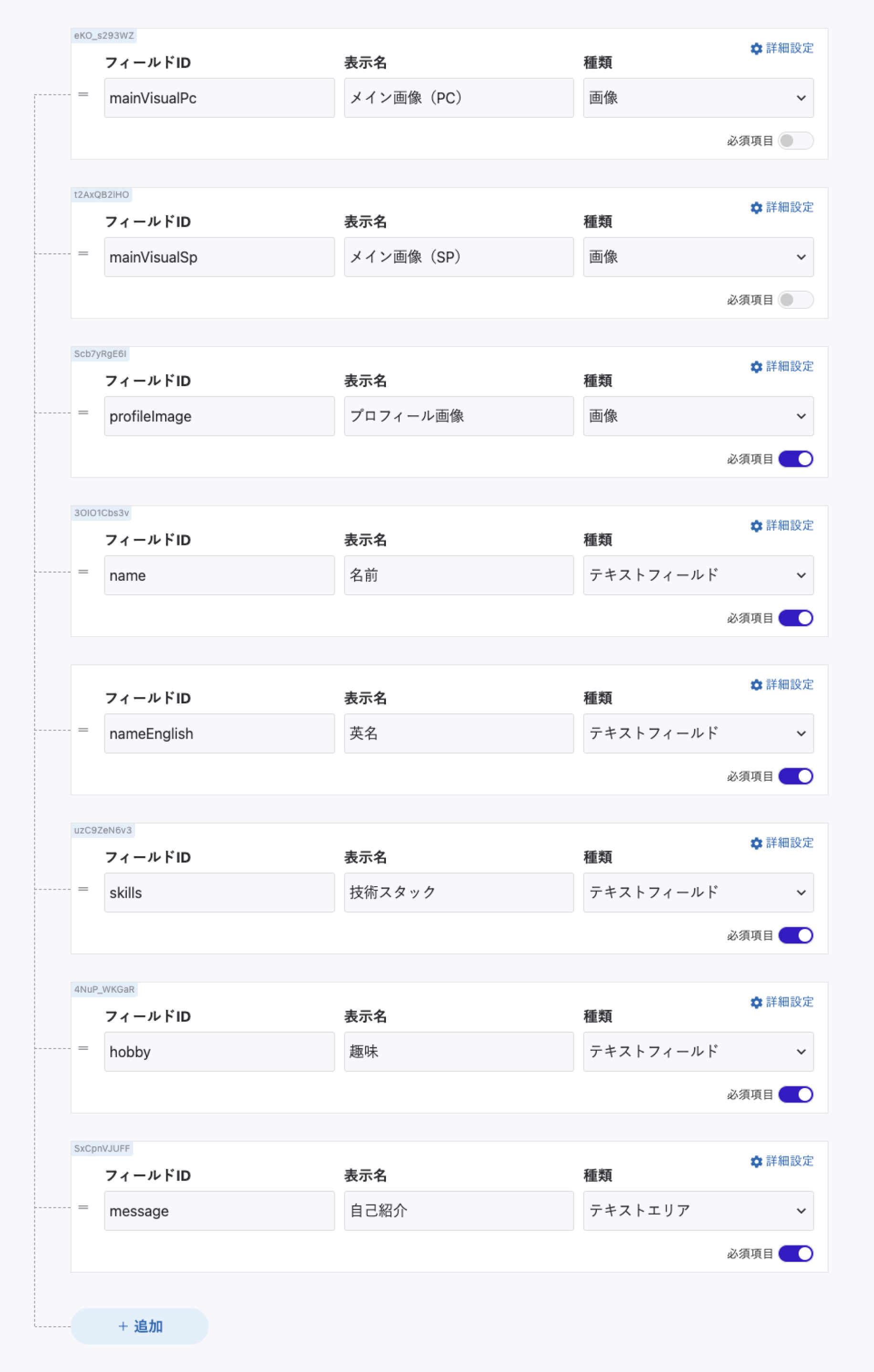Click the 追加 button to add field
Viewport: 874px width, 1372px height.
140,1326
